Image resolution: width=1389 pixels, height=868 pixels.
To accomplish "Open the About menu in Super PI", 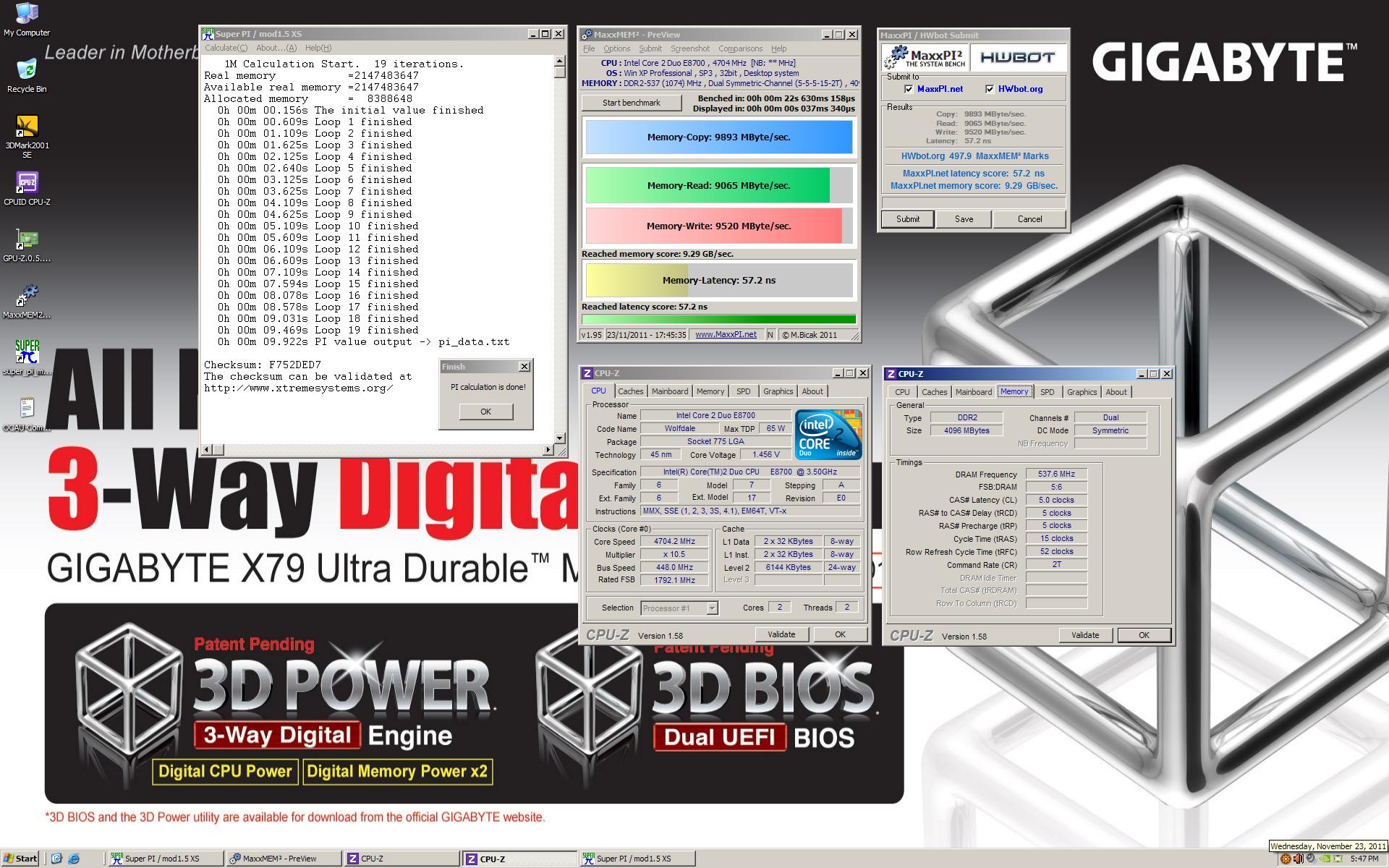I will (276, 48).
